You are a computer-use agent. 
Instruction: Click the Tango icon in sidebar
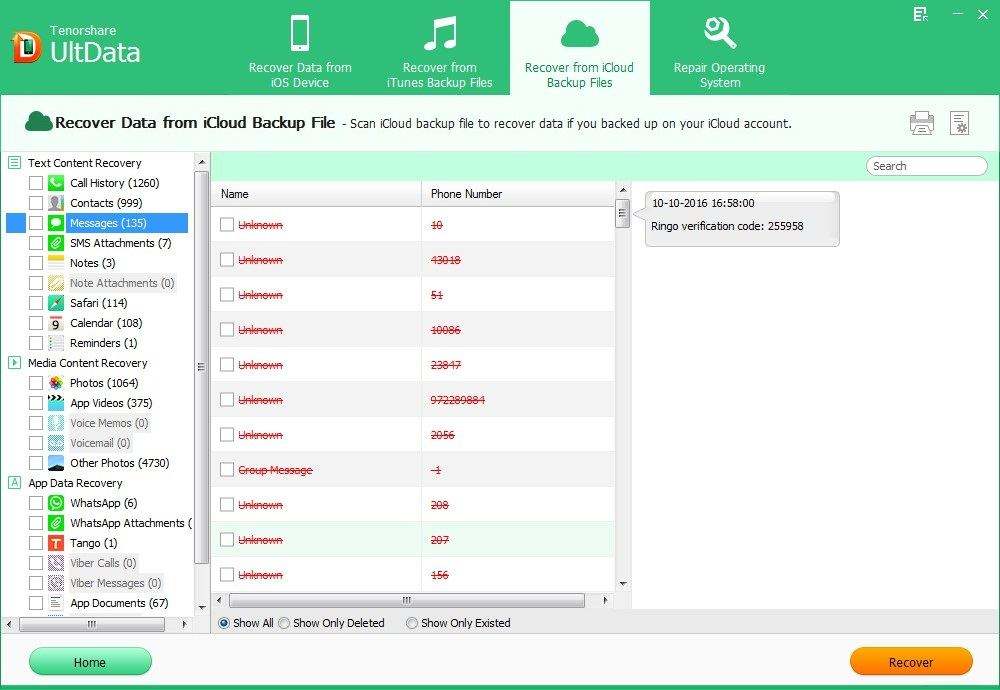pyautogui.click(x=56, y=543)
